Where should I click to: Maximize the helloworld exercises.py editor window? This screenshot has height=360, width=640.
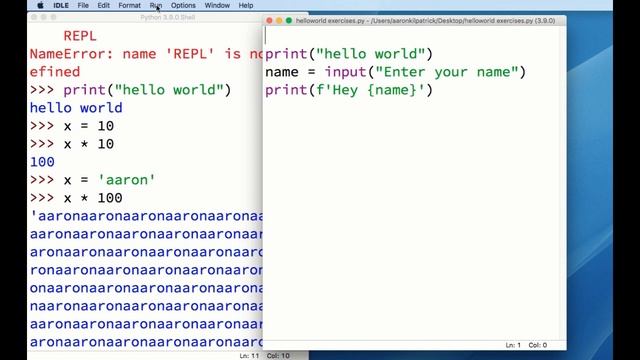[289, 20]
